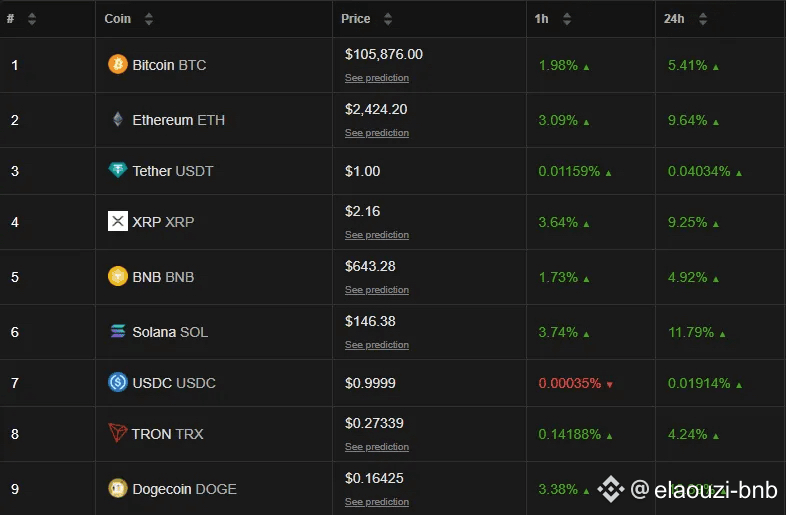Click BNB price $643.28
Screen dimensions: 786x515
(370, 266)
